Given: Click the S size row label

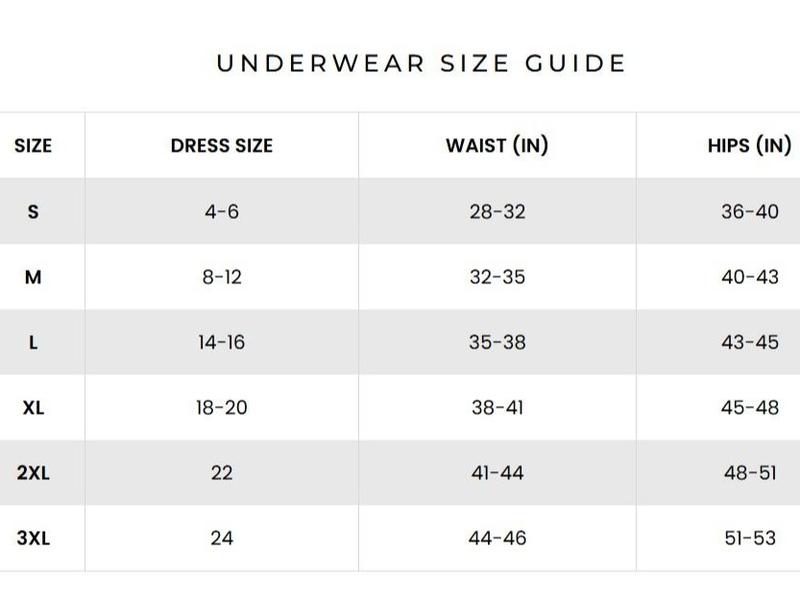Looking at the screenshot, I should 33,212.
